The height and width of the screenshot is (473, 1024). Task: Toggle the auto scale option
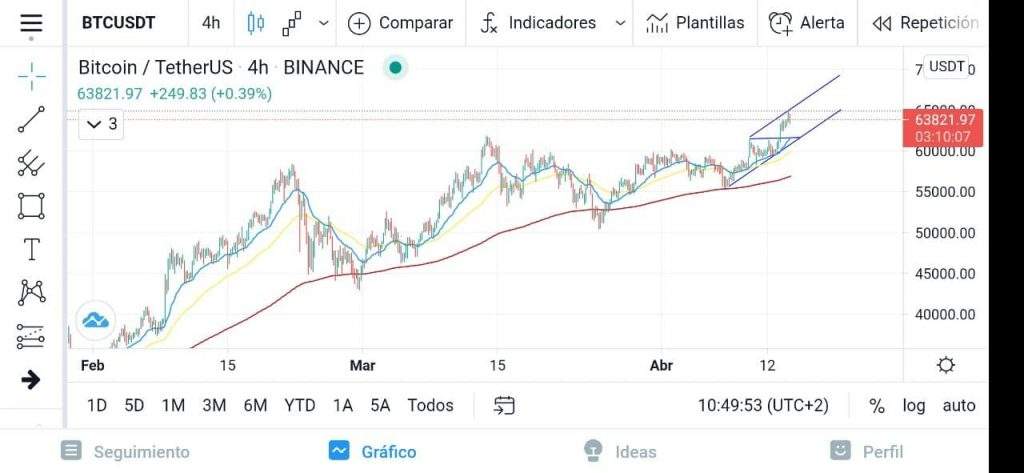coord(959,405)
